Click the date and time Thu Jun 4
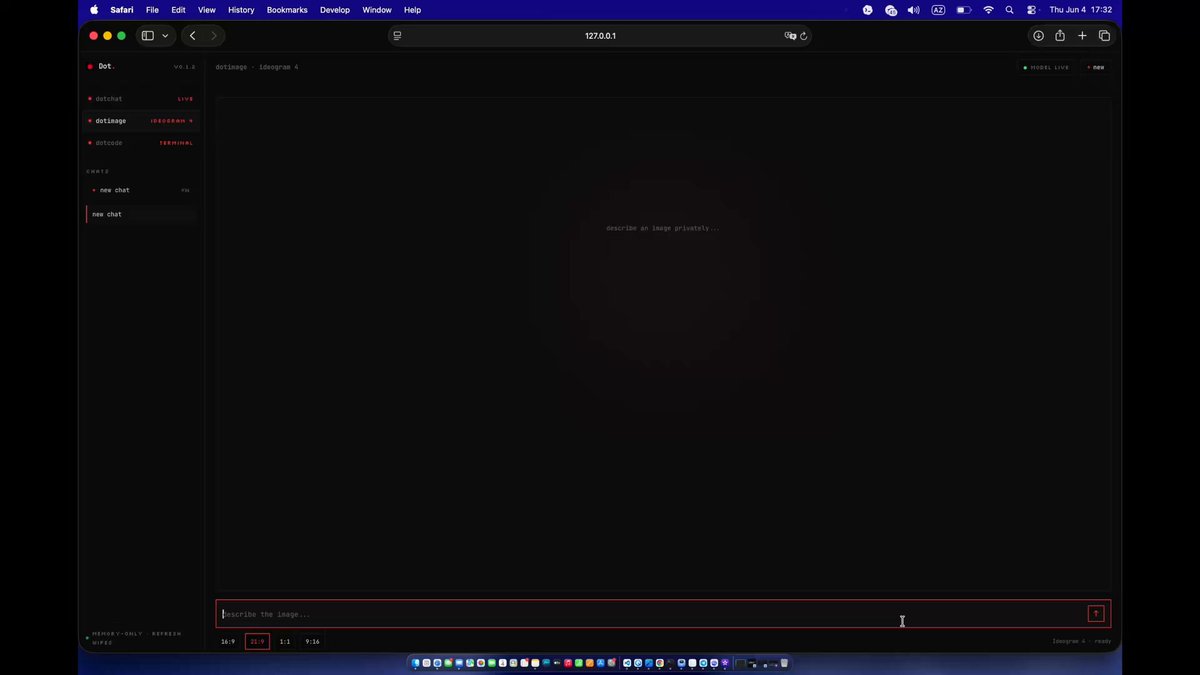This screenshot has width=1200, height=675. pyautogui.click(x=1081, y=10)
